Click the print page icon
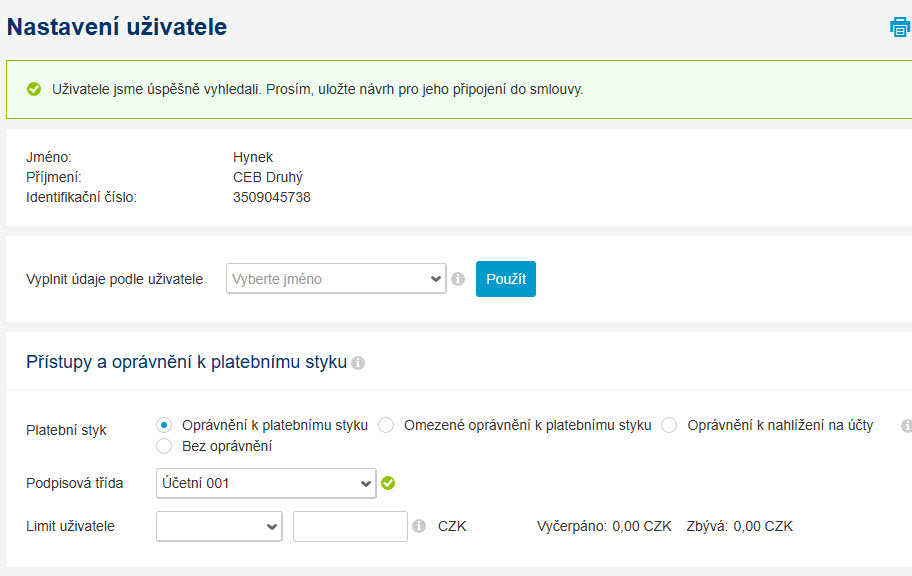Image resolution: width=912 pixels, height=576 pixels. click(x=900, y=27)
